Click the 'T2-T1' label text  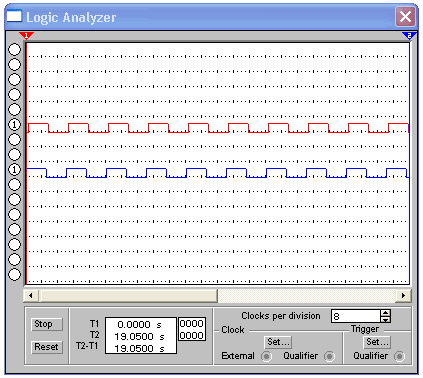(x=87, y=345)
